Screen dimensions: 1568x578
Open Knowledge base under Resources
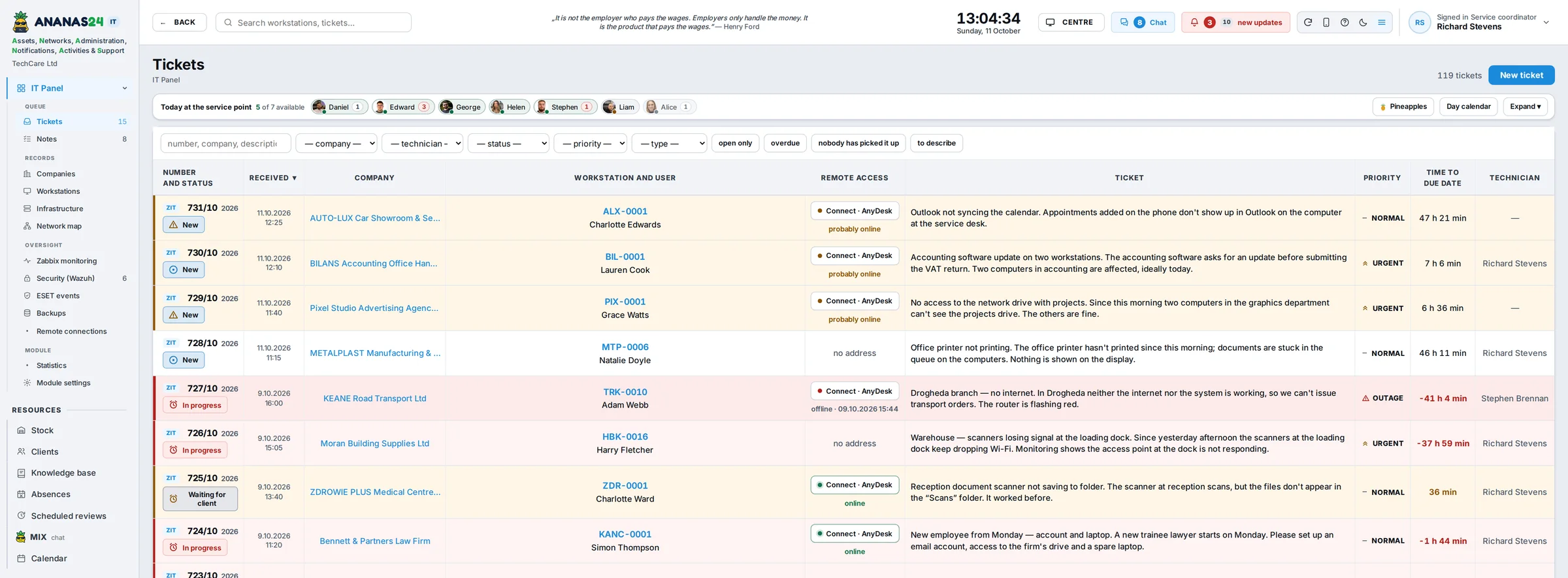71,473
